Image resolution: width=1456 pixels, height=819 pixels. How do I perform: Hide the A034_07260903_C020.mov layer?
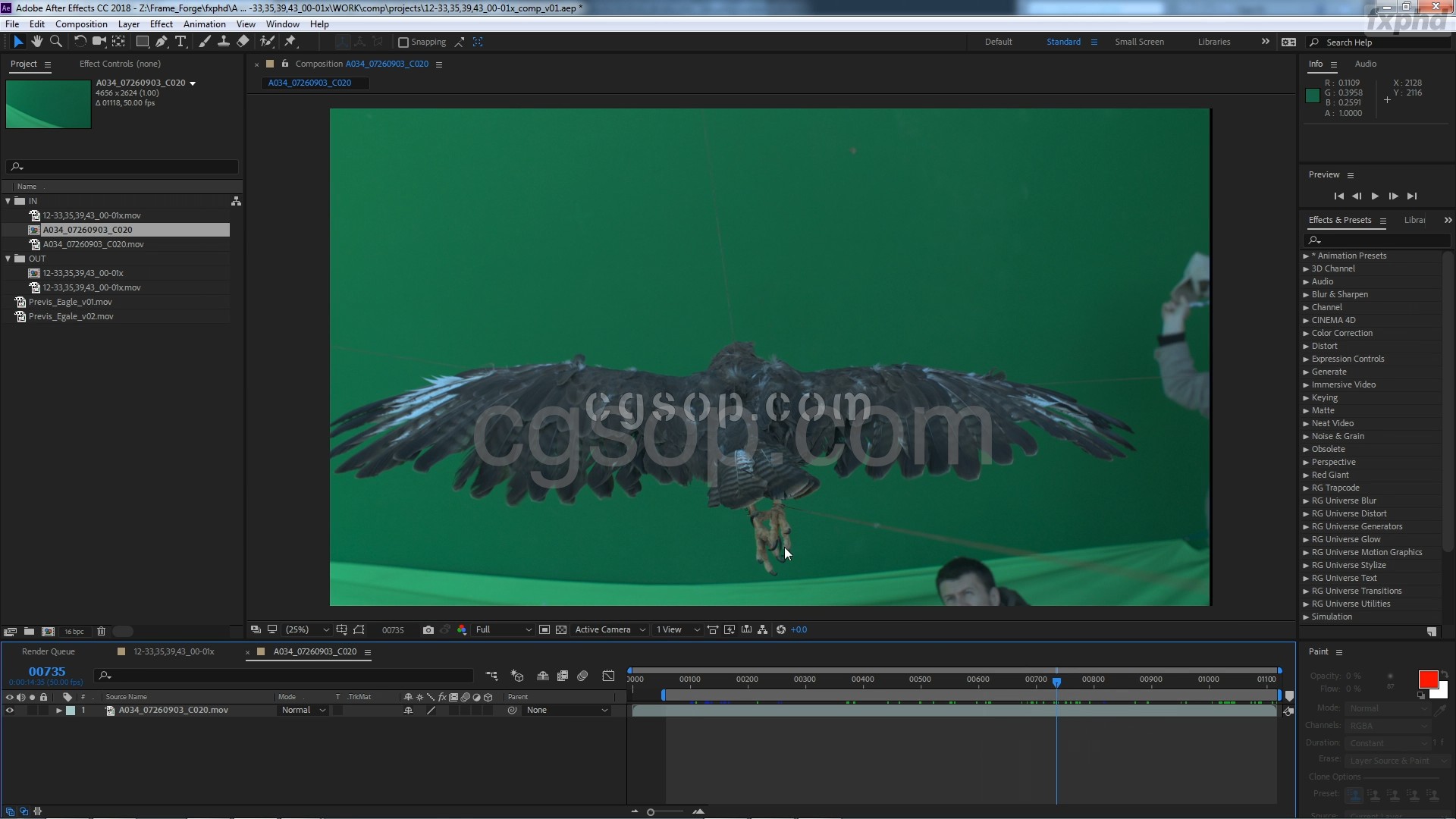tap(10, 711)
